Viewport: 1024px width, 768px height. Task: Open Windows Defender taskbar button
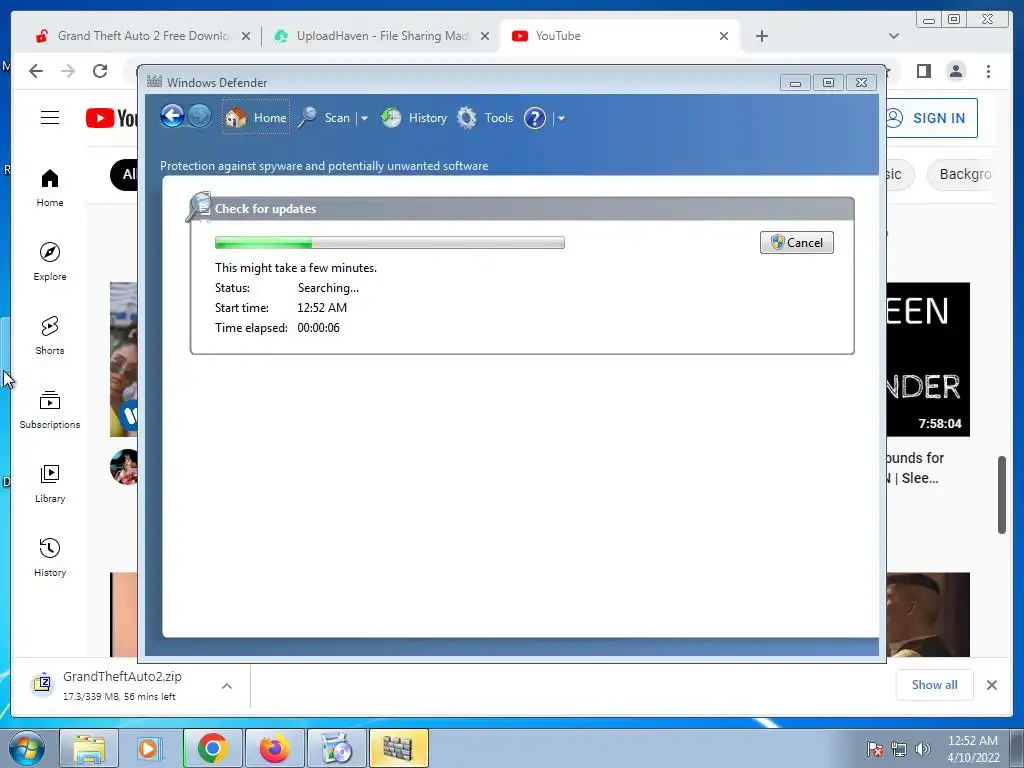click(x=398, y=748)
